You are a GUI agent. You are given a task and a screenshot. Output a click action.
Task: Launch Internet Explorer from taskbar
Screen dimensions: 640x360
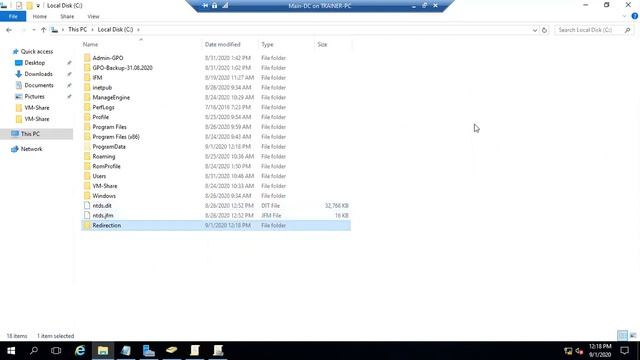click(80, 351)
